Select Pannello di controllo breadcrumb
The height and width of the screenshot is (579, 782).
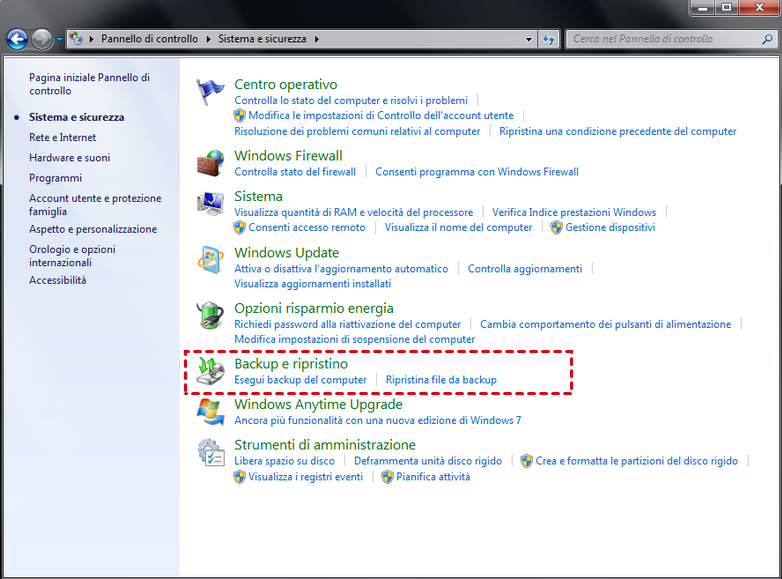tap(150, 39)
